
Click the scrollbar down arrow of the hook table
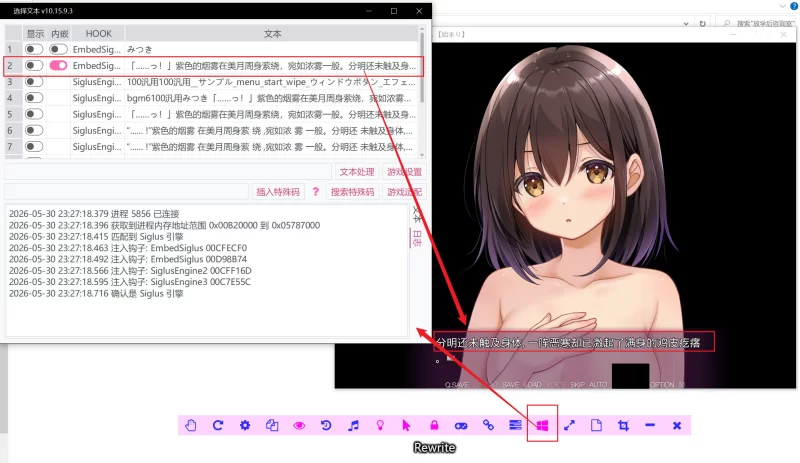422,155
